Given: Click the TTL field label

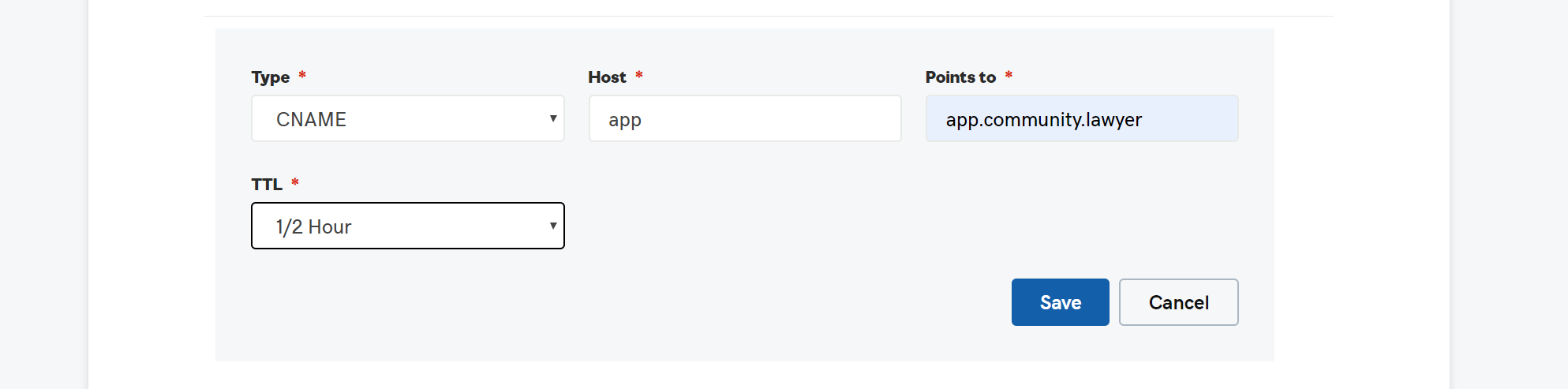Looking at the screenshot, I should point(267,185).
